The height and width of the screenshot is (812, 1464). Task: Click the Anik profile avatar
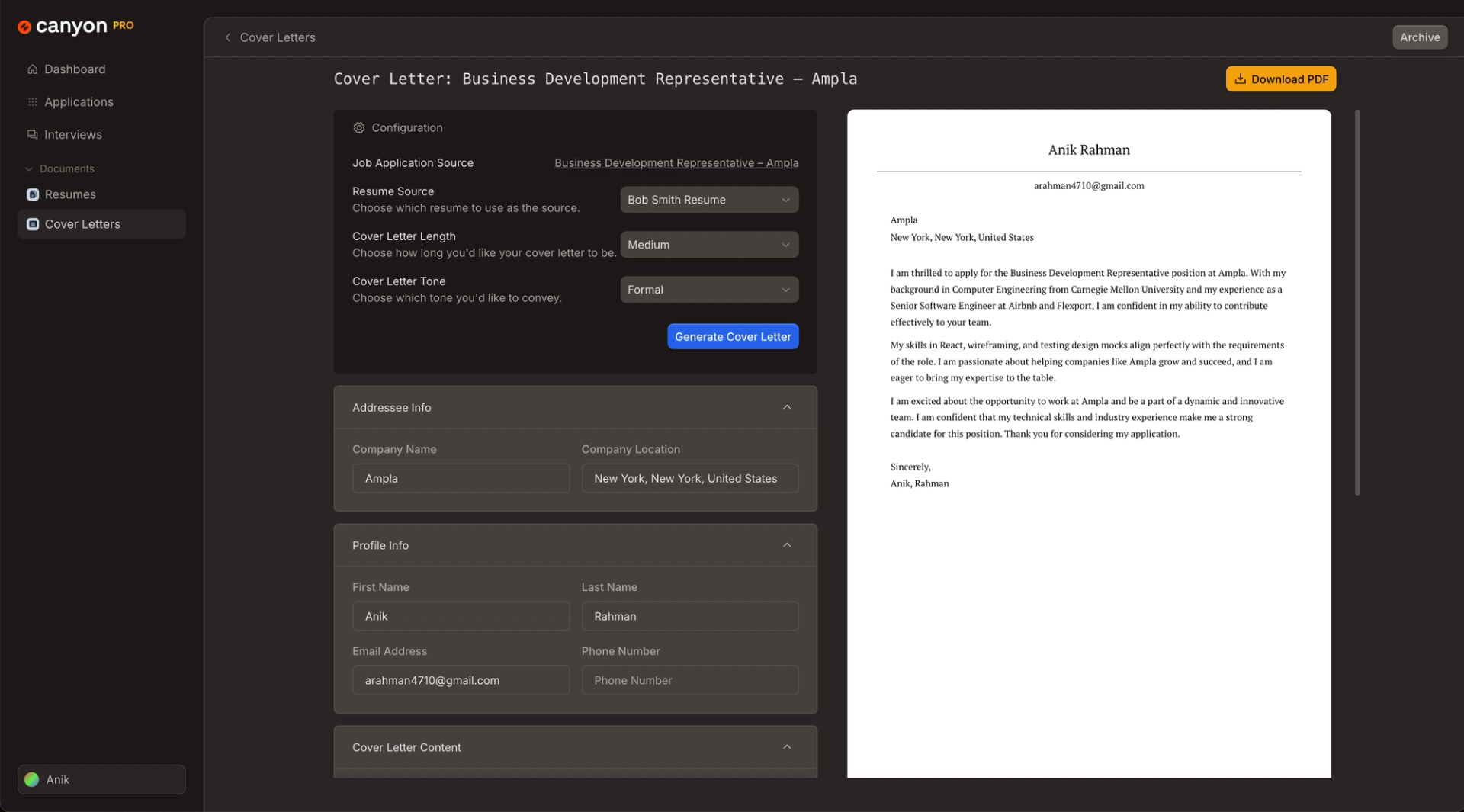click(32, 779)
